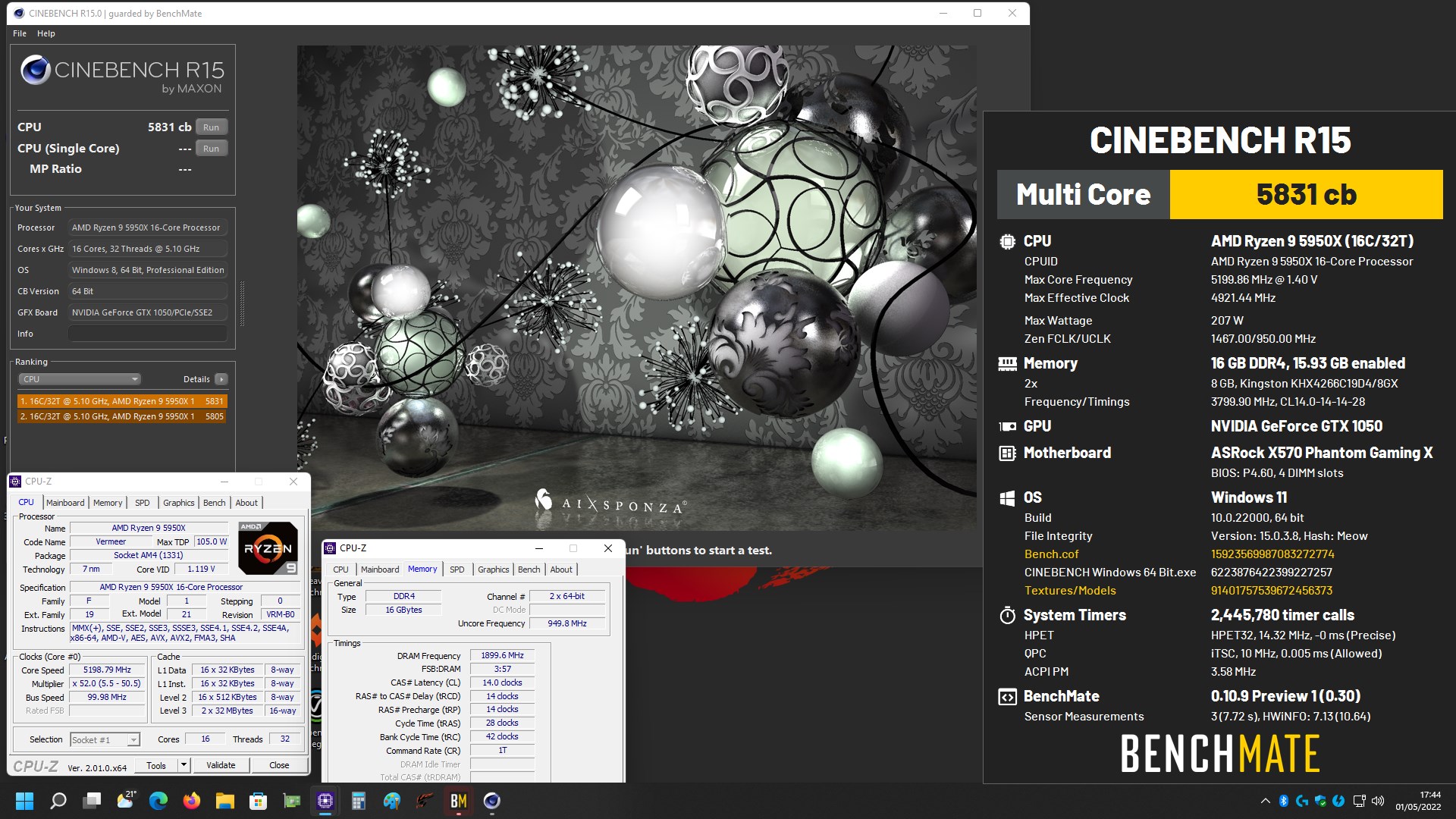Open Logitech G HUB tray icon
Screen dimensions: 1456x819
tap(1302, 801)
